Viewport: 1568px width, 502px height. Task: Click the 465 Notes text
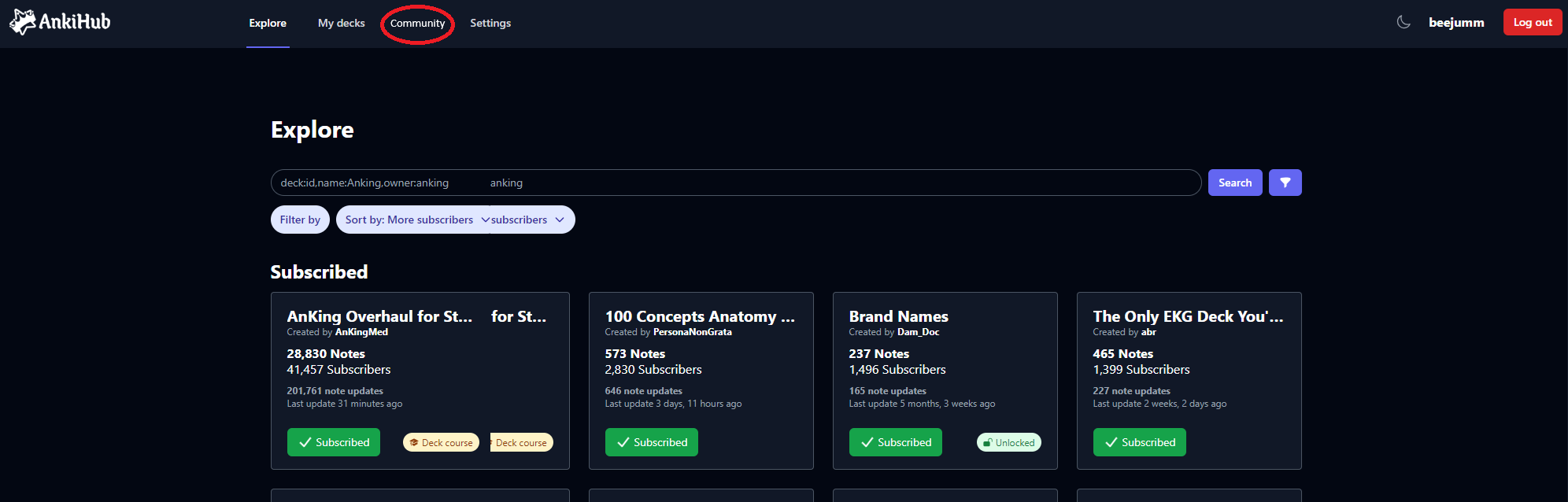pyautogui.click(x=1123, y=354)
